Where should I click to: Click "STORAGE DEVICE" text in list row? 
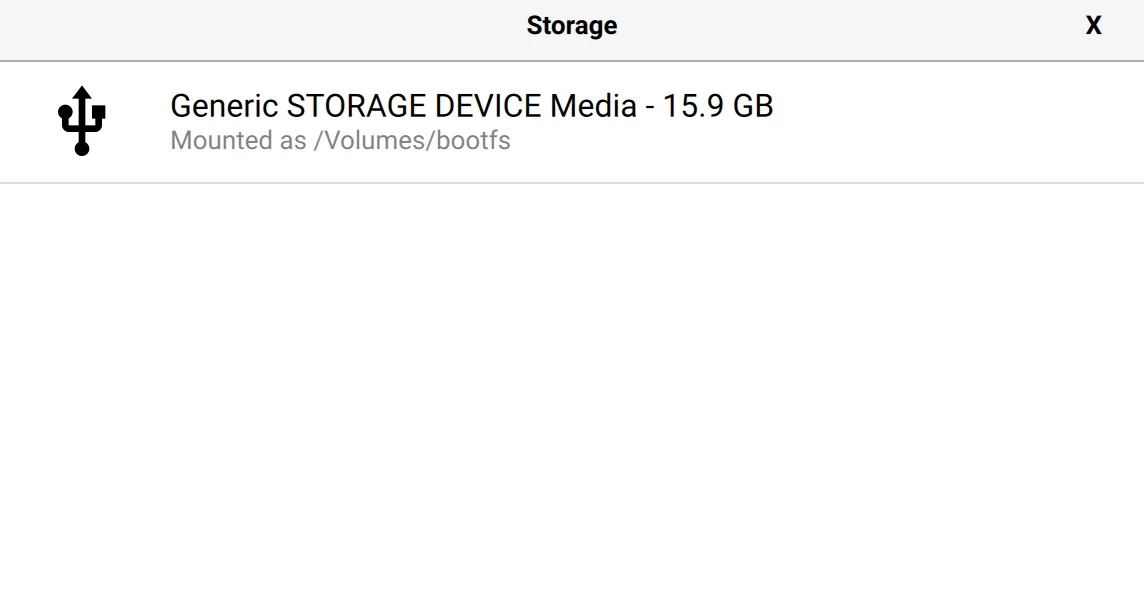(x=414, y=106)
